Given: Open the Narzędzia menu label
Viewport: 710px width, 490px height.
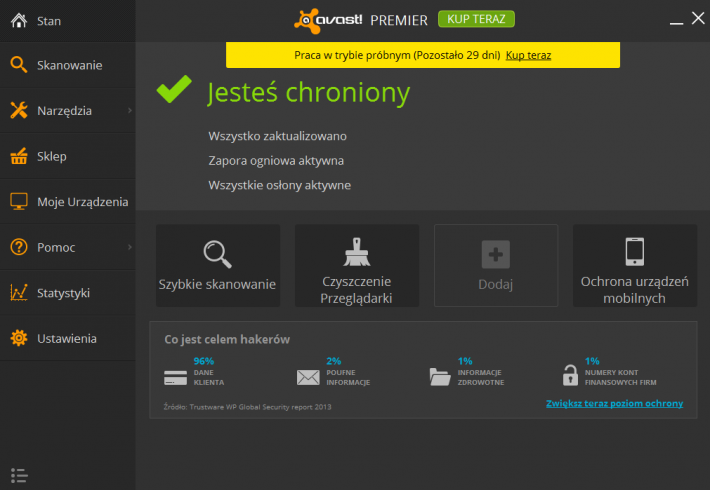Looking at the screenshot, I should [x=64, y=111].
